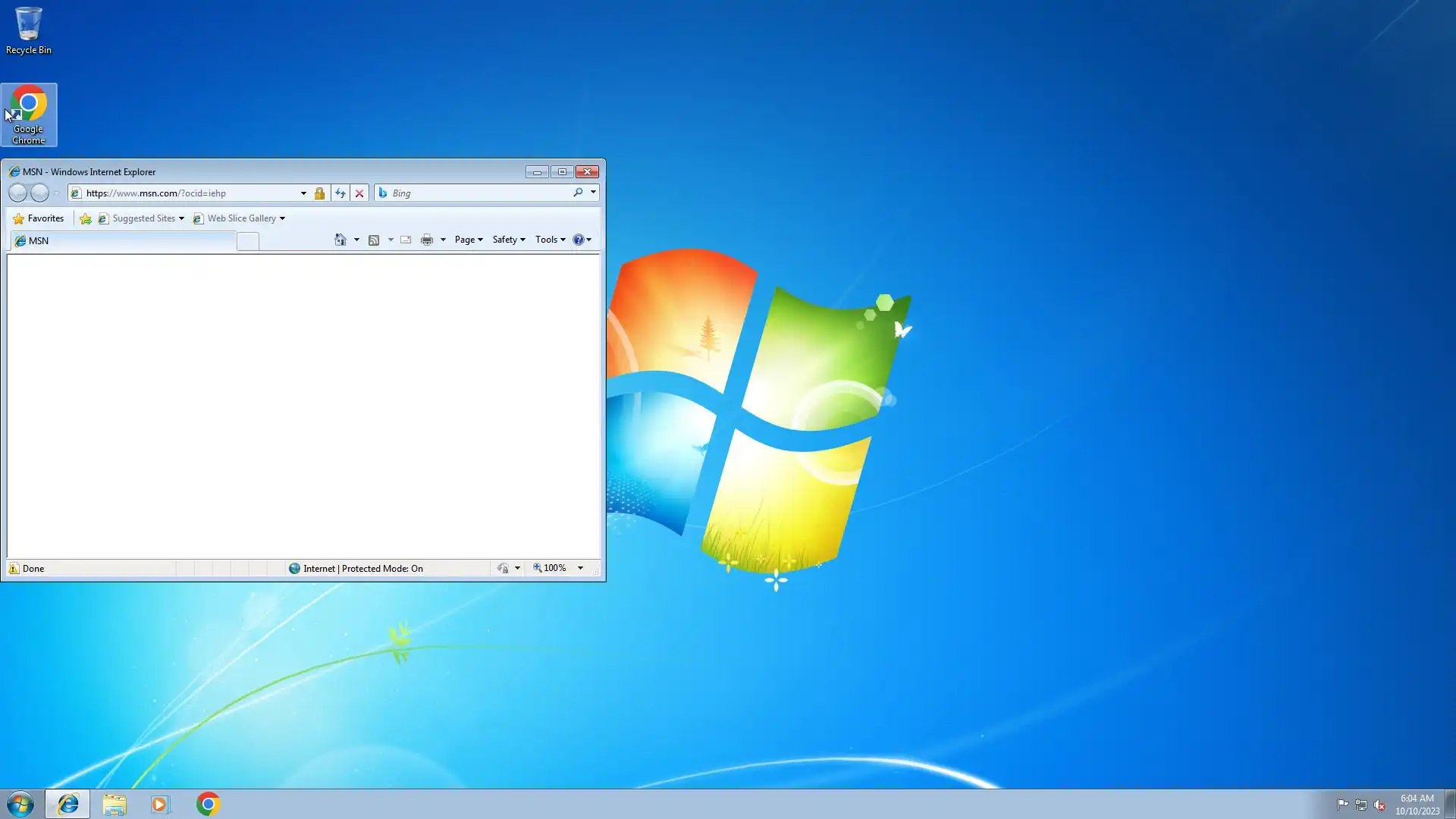Click the Add to Favorites Bar star icon
Screen dimensions: 1456x819
coord(86,218)
